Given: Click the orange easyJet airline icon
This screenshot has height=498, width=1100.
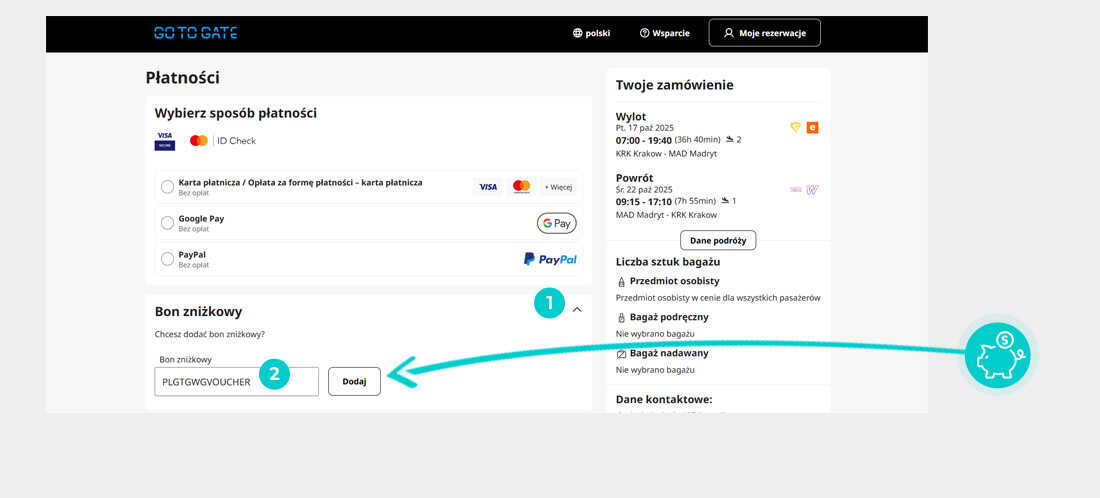Looking at the screenshot, I should click(812, 127).
